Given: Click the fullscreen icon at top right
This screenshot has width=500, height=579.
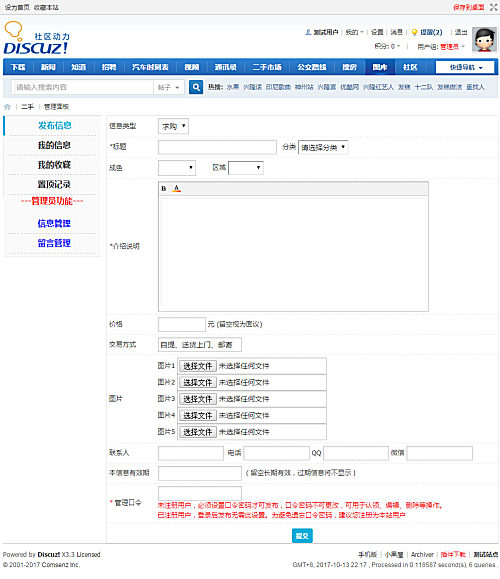Looking at the screenshot, I should (493, 7).
